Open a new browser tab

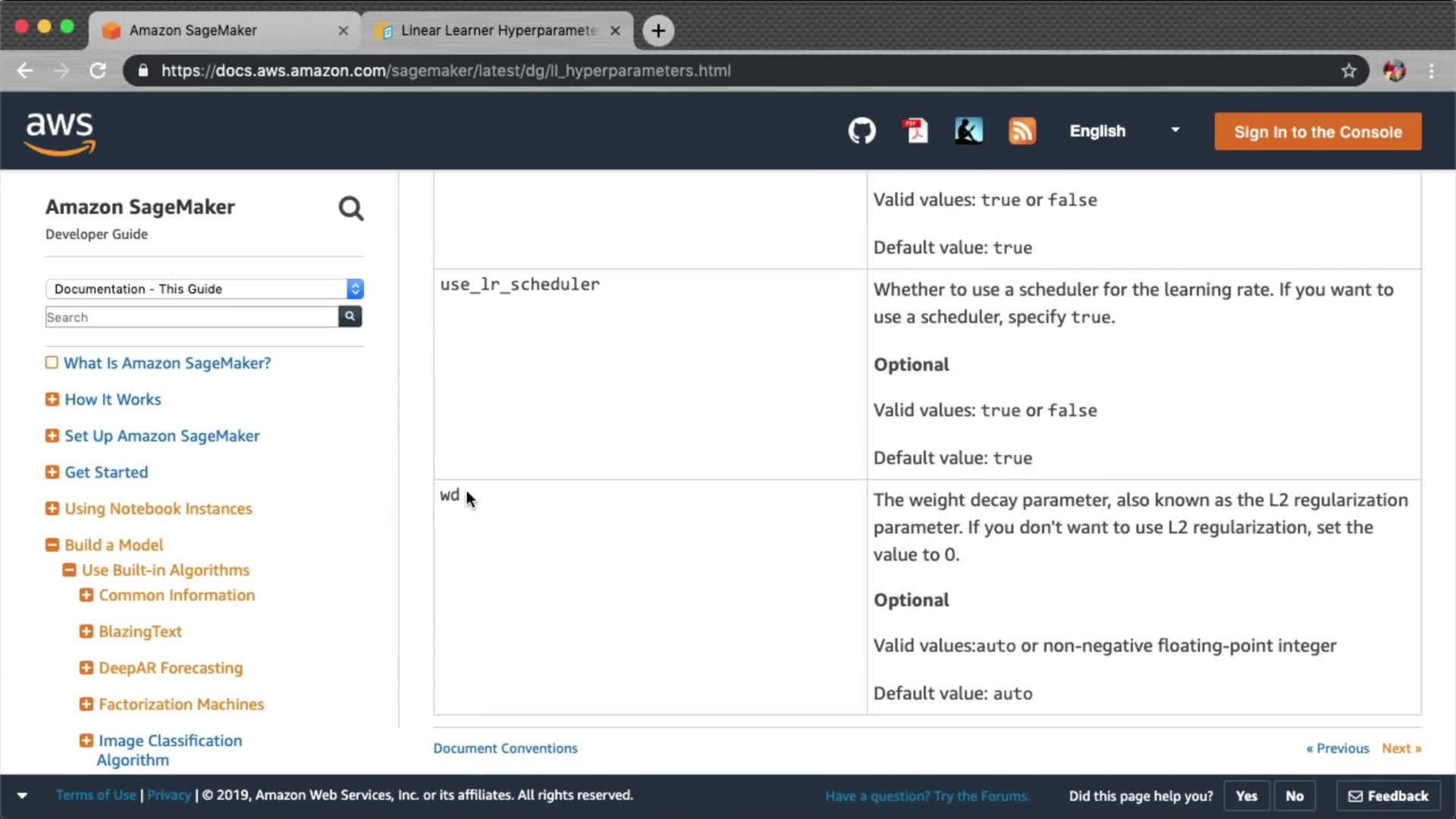(x=658, y=30)
